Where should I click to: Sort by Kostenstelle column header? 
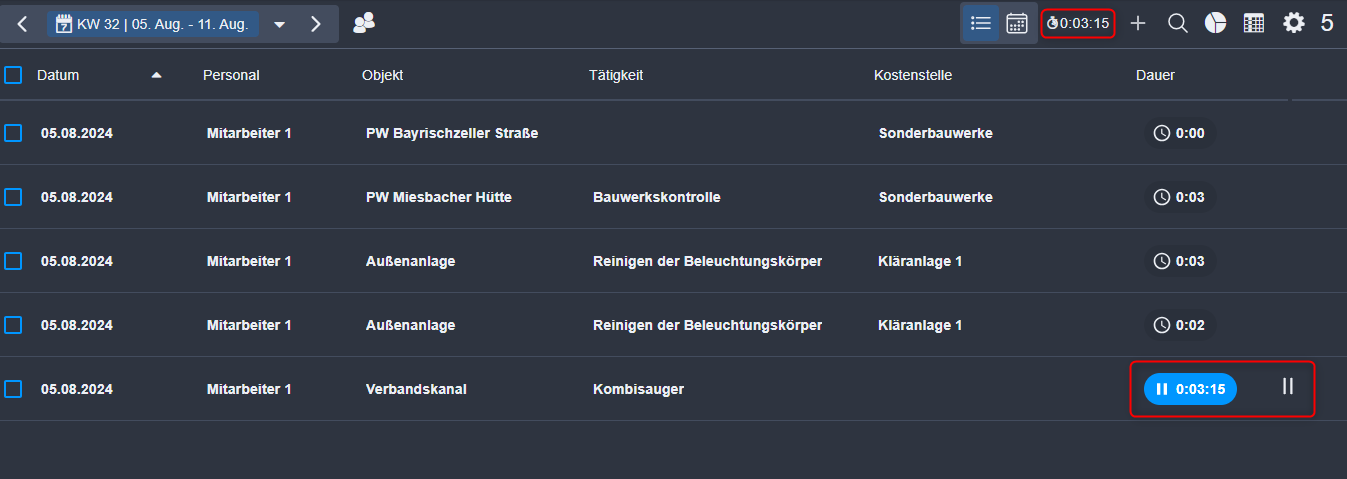[913, 75]
